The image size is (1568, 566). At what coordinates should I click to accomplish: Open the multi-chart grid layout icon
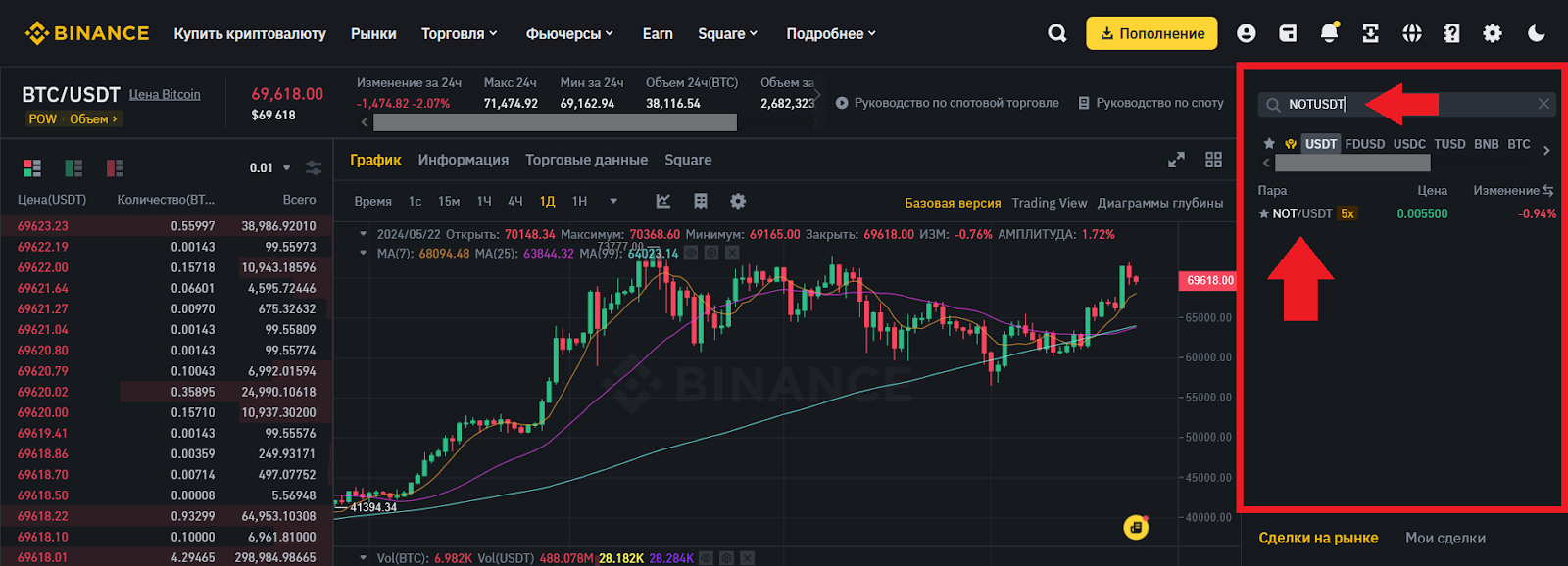(x=1213, y=160)
